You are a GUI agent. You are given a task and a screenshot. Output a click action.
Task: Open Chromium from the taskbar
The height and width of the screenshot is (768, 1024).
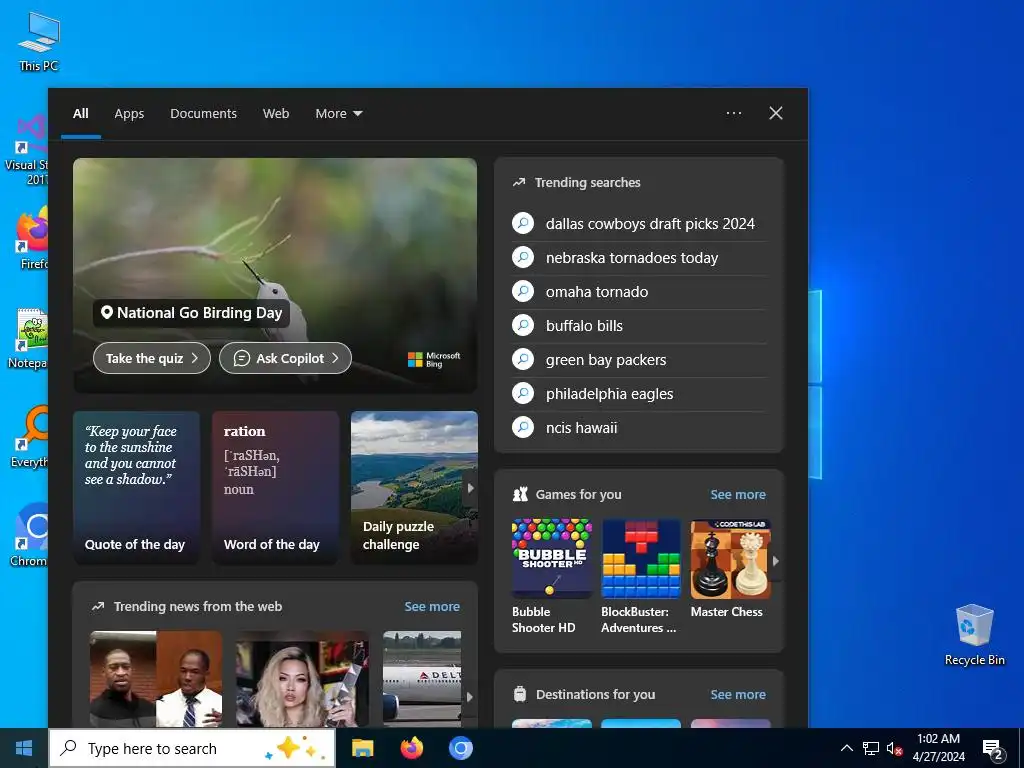460,748
